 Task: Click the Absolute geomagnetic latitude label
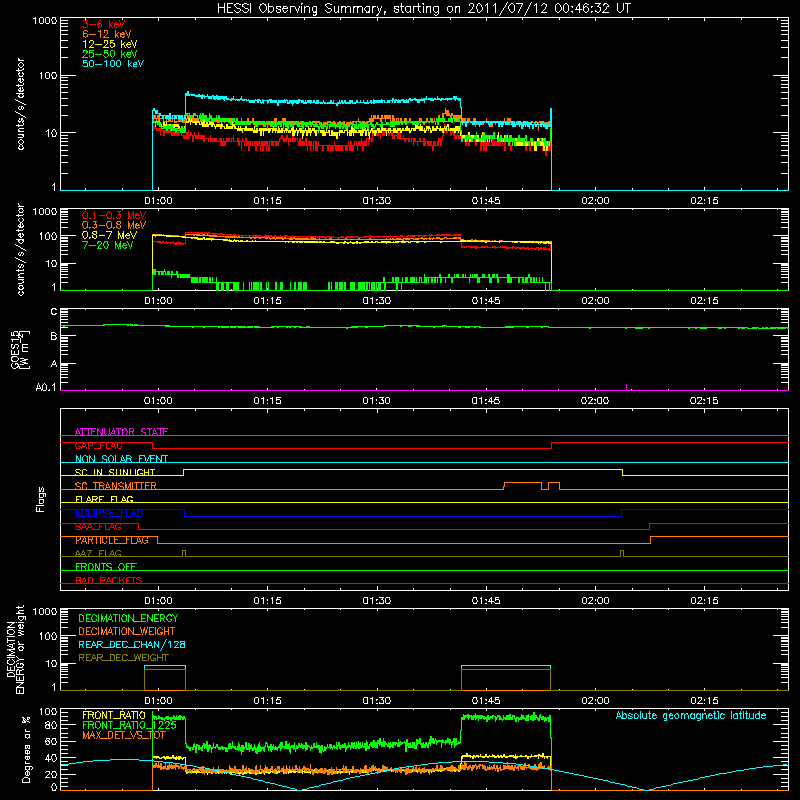pyautogui.click(x=691, y=715)
